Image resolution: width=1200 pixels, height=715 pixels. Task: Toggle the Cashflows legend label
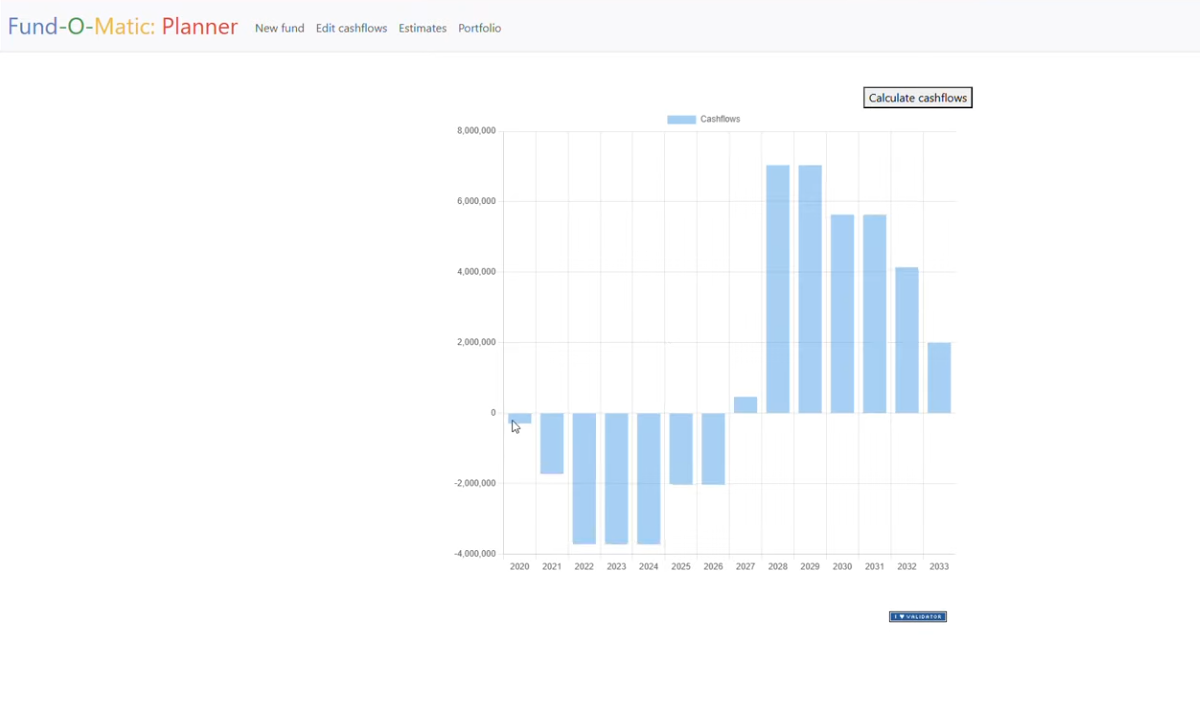tap(720, 119)
